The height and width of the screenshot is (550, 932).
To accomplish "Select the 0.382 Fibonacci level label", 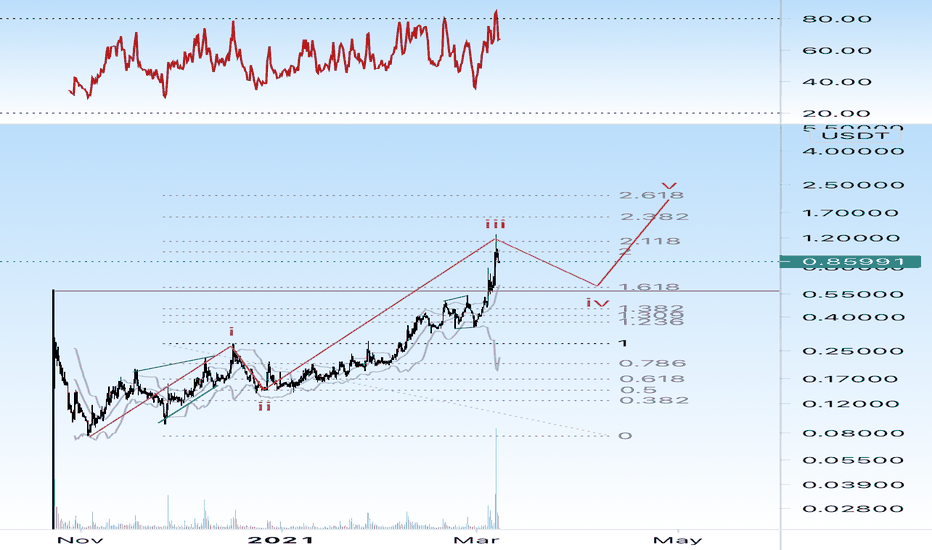I will [x=654, y=400].
